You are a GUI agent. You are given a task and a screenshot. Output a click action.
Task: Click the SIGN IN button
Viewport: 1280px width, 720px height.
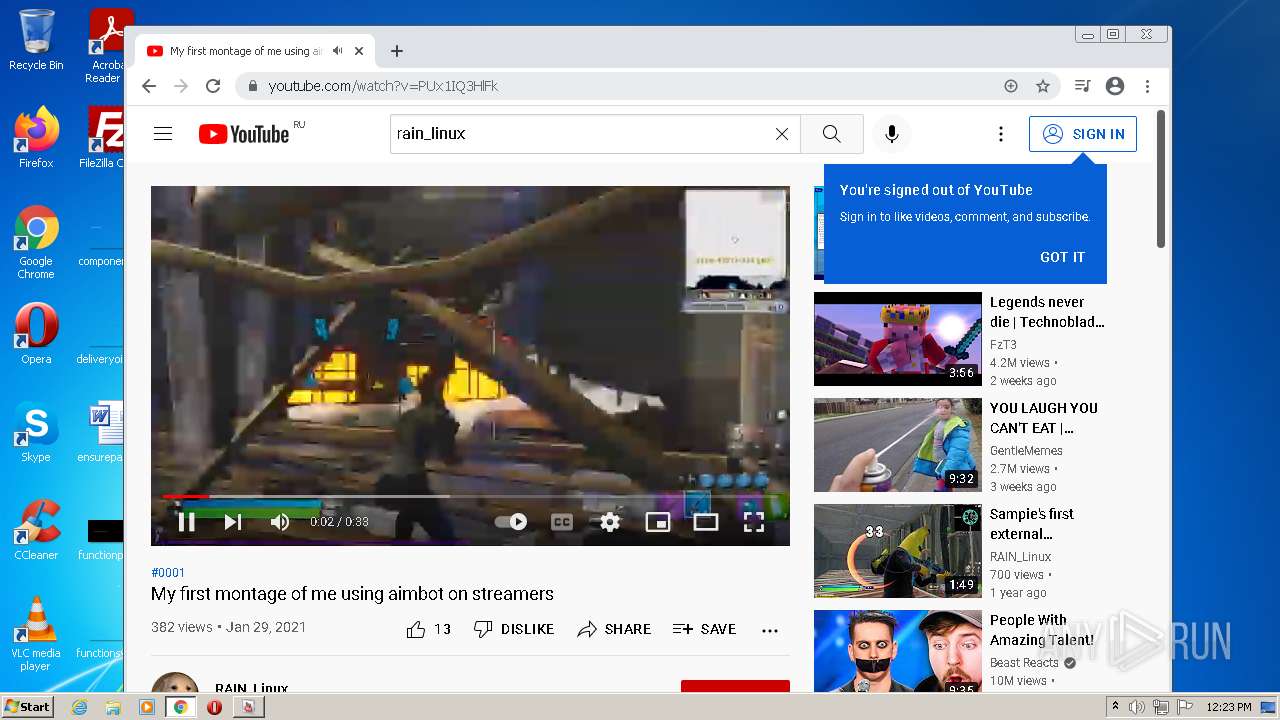tap(1083, 134)
